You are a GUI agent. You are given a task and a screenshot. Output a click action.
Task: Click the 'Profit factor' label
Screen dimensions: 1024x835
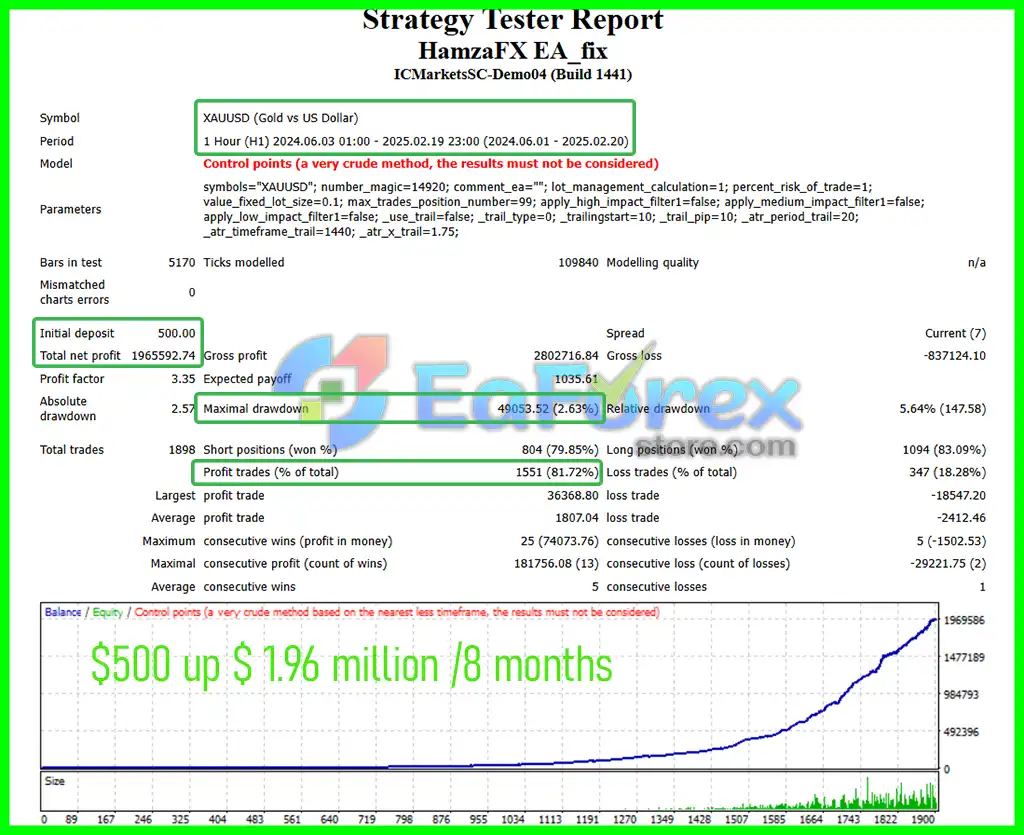(72, 379)
